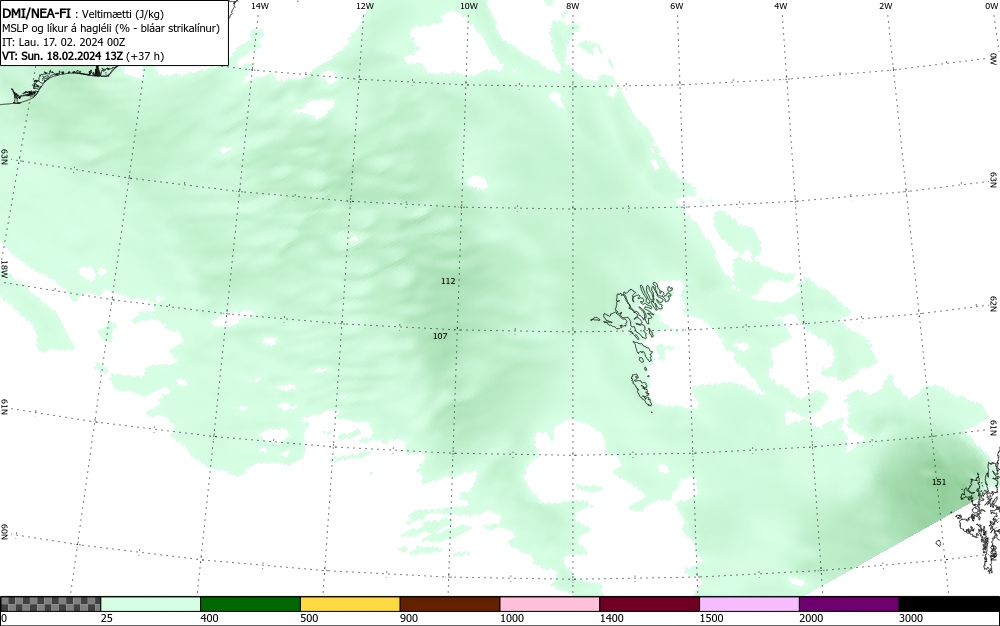Viewport: 1000px width, 626px height.
Task: Click the pink 1000–1400 legend swatch
Action: click(550, 604)
